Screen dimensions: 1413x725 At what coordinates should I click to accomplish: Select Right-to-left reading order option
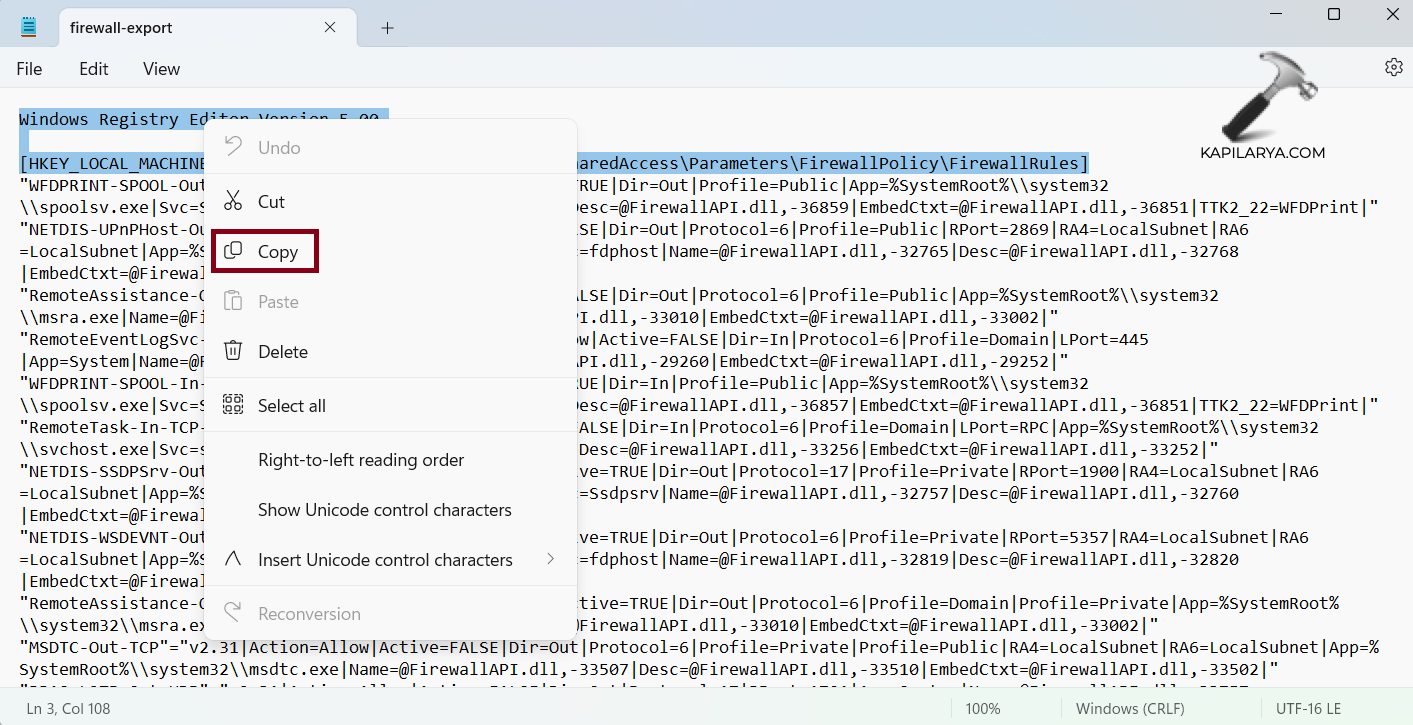click(x=361, y=460)
